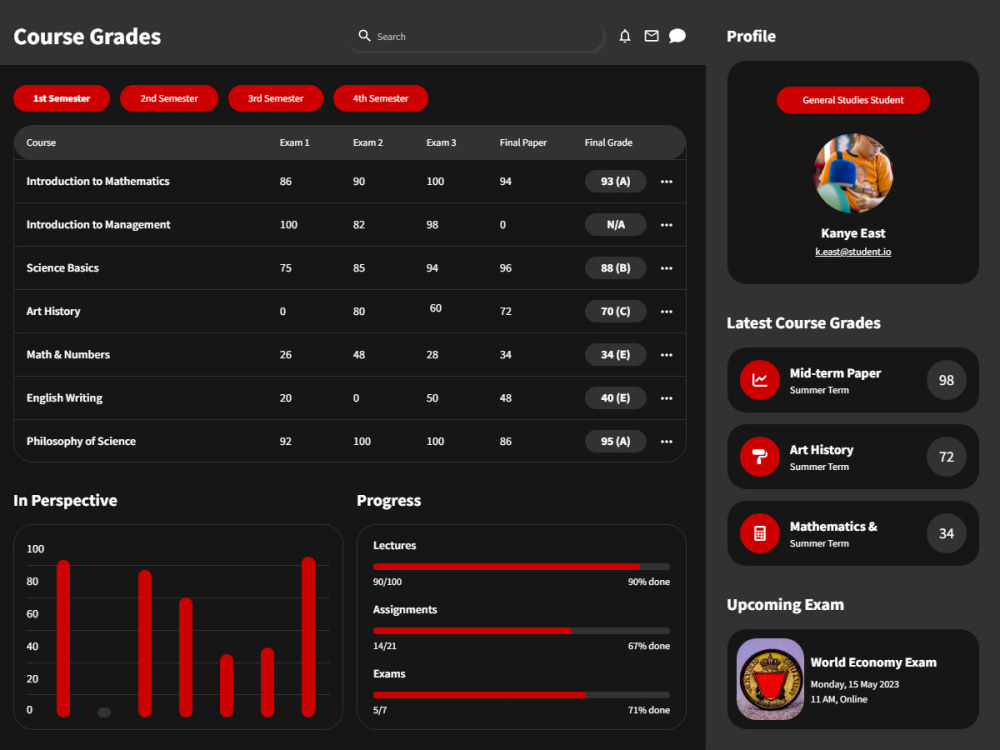Screen dimensions: 1000x750
Task: Select the Math & Numbers course name
Action: pos(68,355)
